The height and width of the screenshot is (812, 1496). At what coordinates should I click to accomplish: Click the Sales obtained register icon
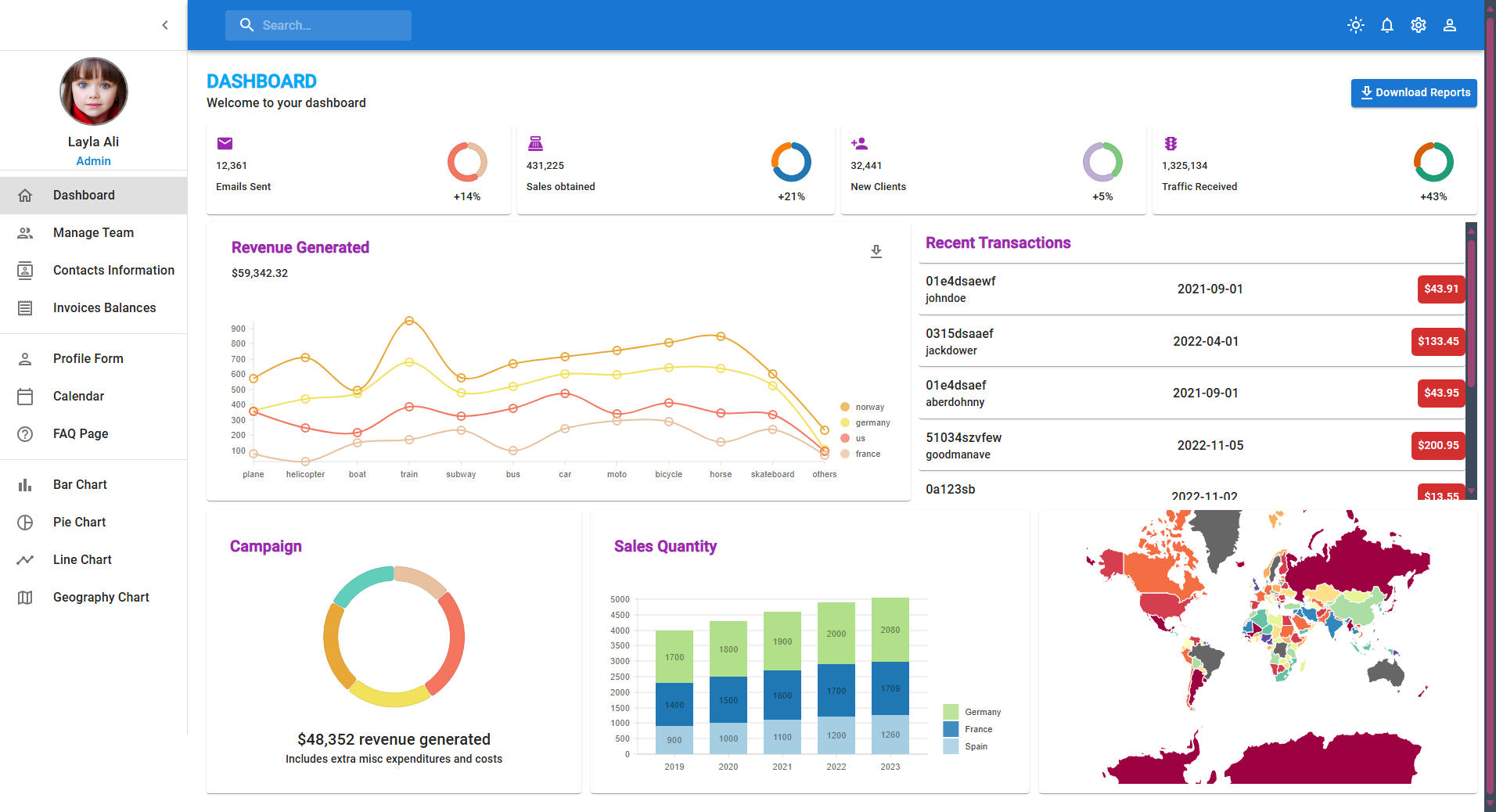535,143
